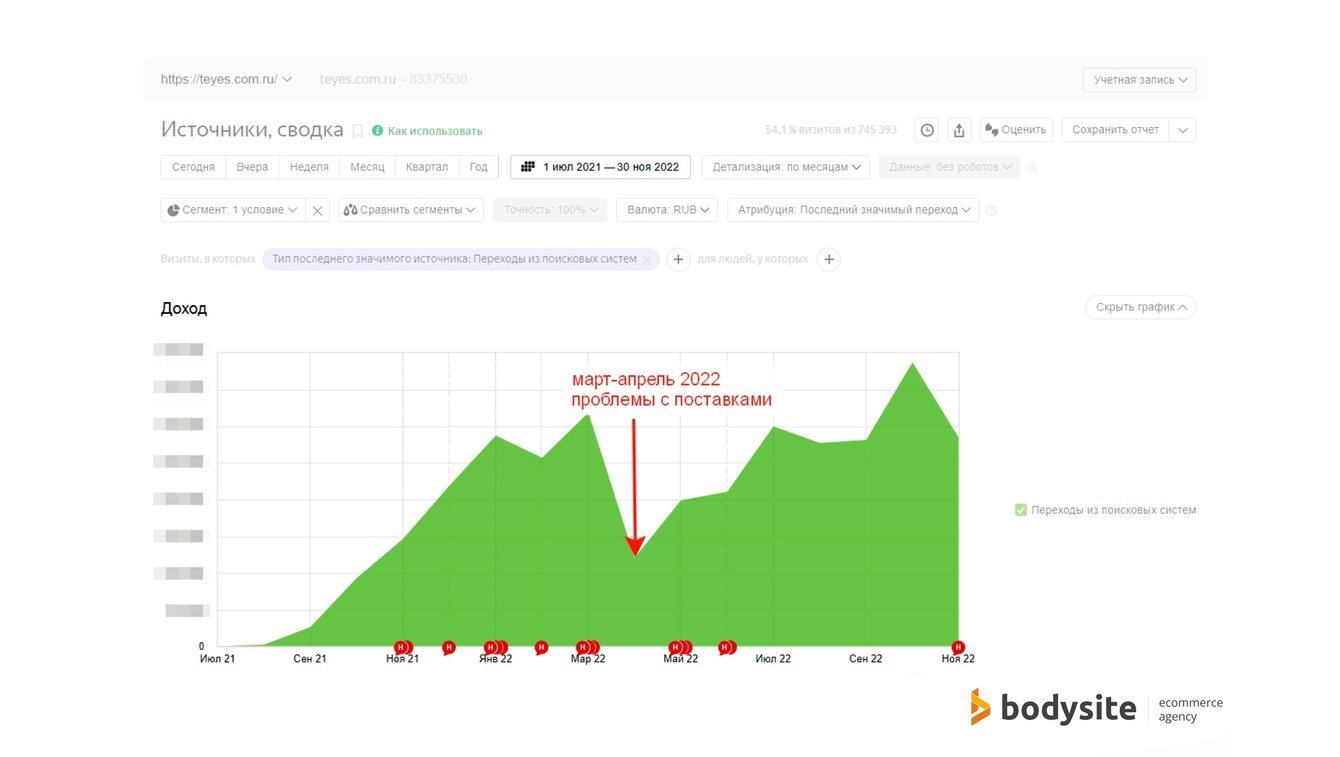
Task: Open Точность: 100% dropdown
Action: pyautogui.click(x=549, y=210)
